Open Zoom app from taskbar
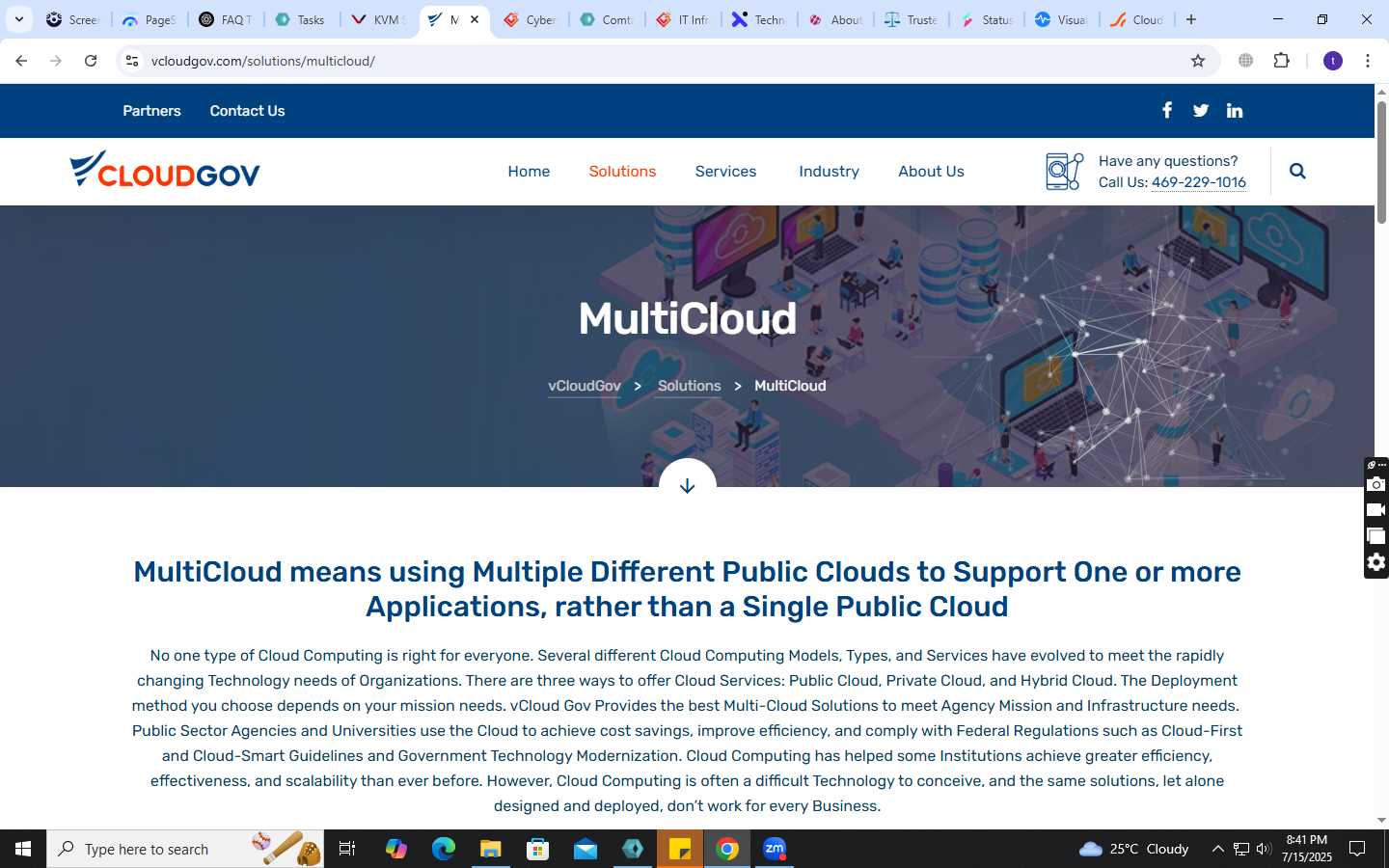The image size is (1389, 868). [775, 849]
